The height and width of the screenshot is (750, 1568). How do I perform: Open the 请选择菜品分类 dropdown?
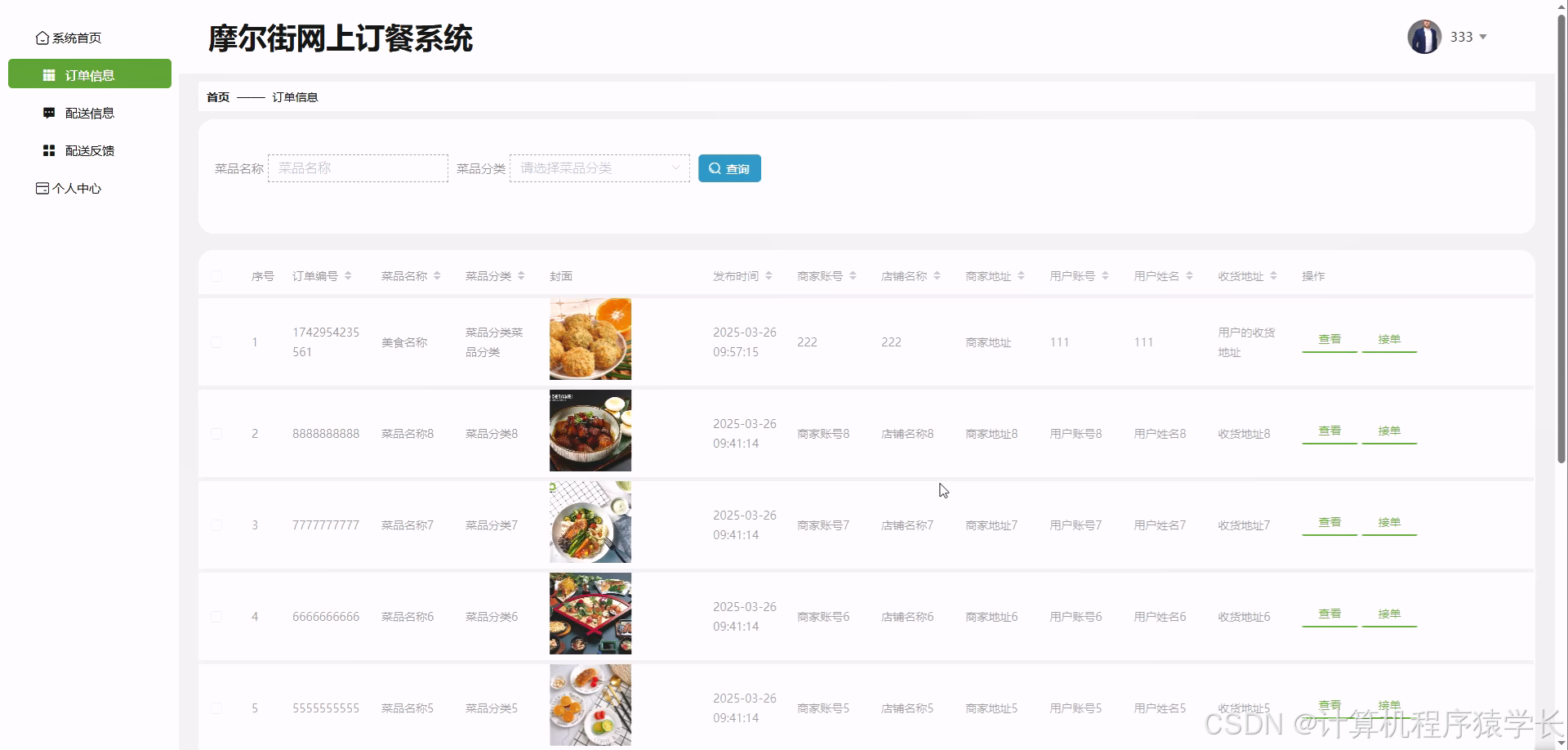[599, 167]
